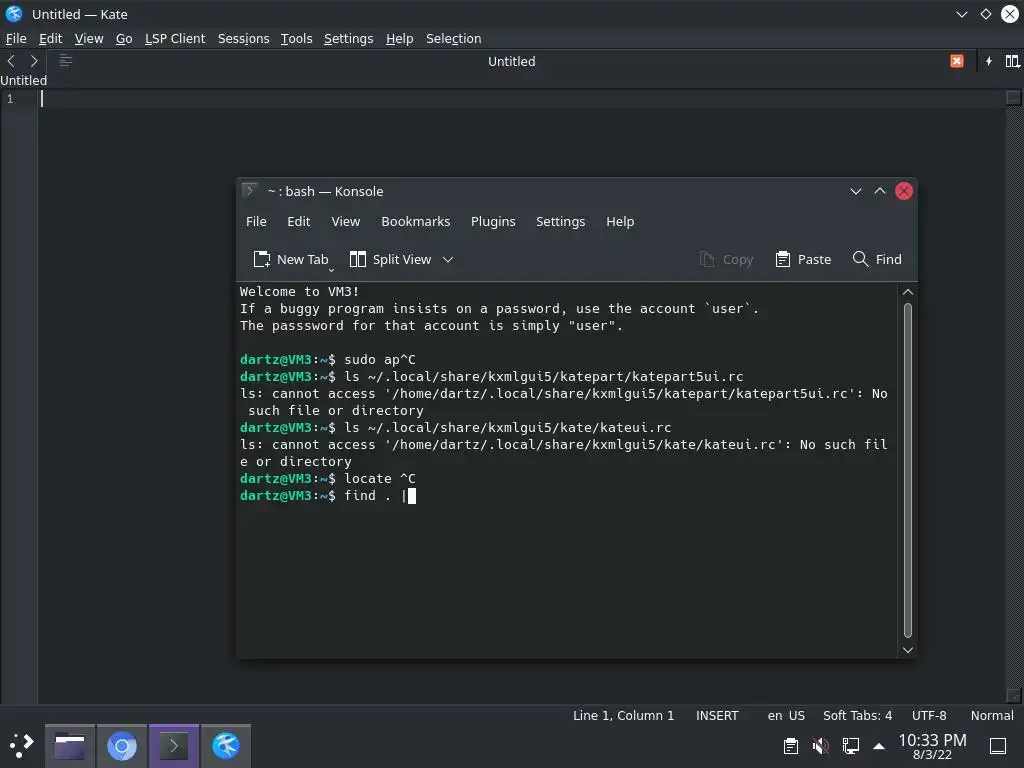The width and height of the screenshot is (1024, 768).
Task: Open Soft Tabs: 4 indentation selector
Action: coord(857,715)
